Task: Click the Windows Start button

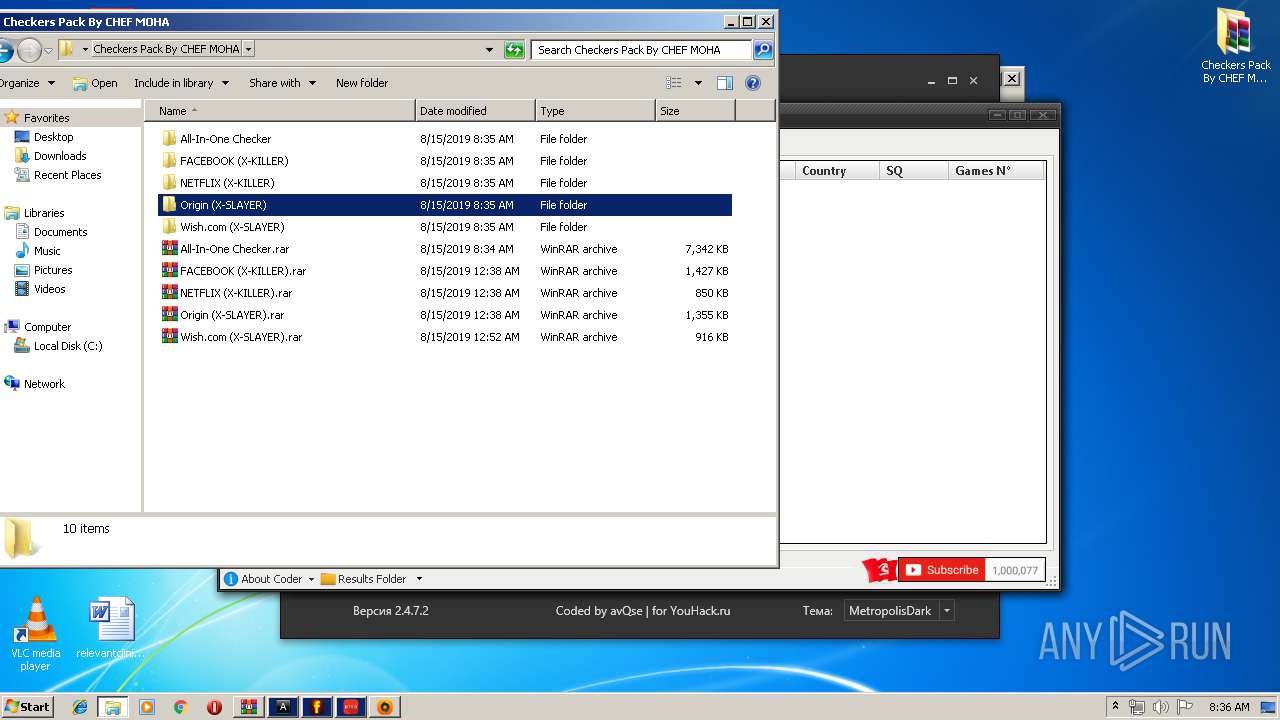Action: click(x=27, y=707)
